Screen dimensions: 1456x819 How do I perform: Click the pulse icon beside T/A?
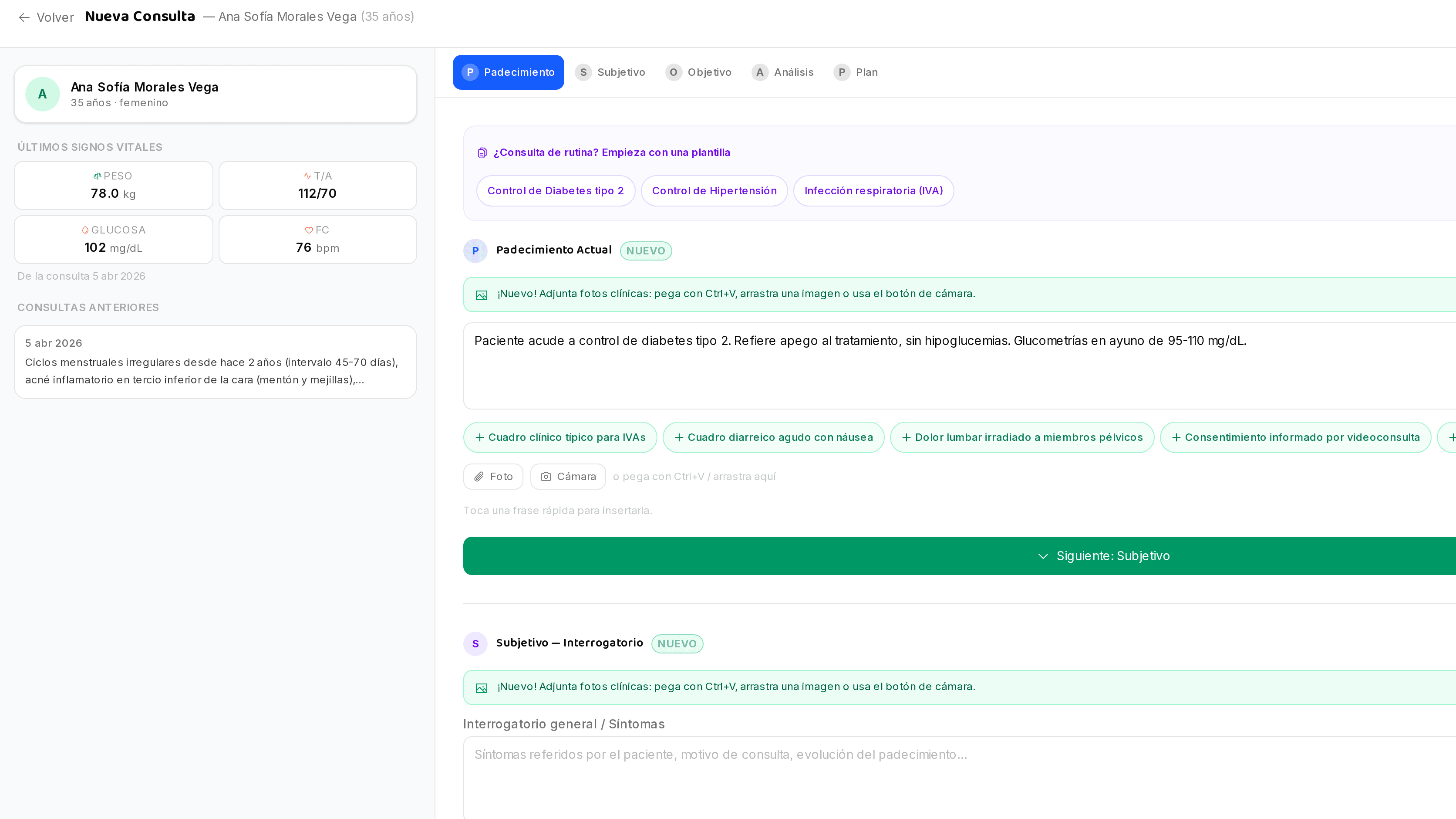307,176
